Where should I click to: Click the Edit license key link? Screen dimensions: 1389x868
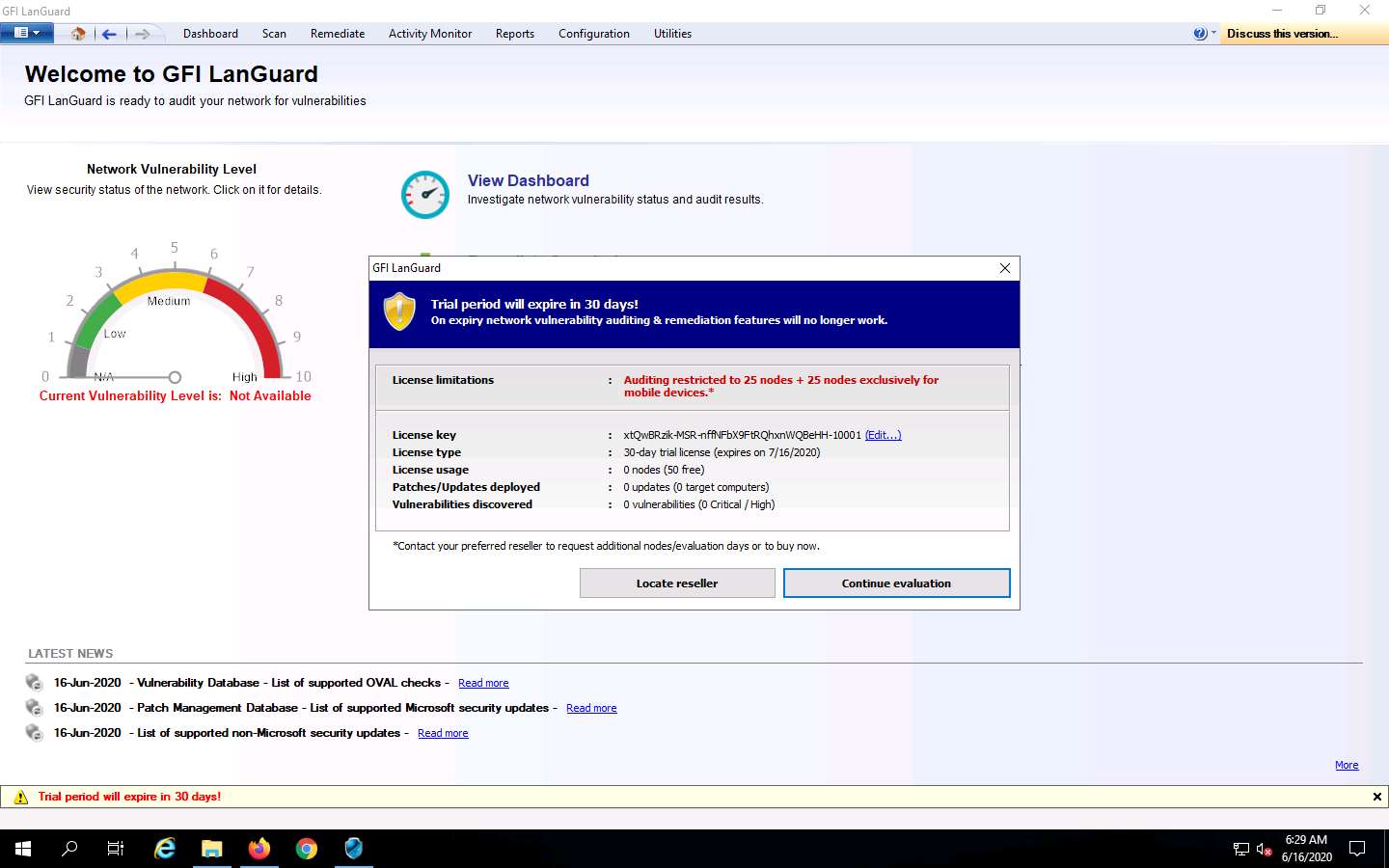pos(883,435)
